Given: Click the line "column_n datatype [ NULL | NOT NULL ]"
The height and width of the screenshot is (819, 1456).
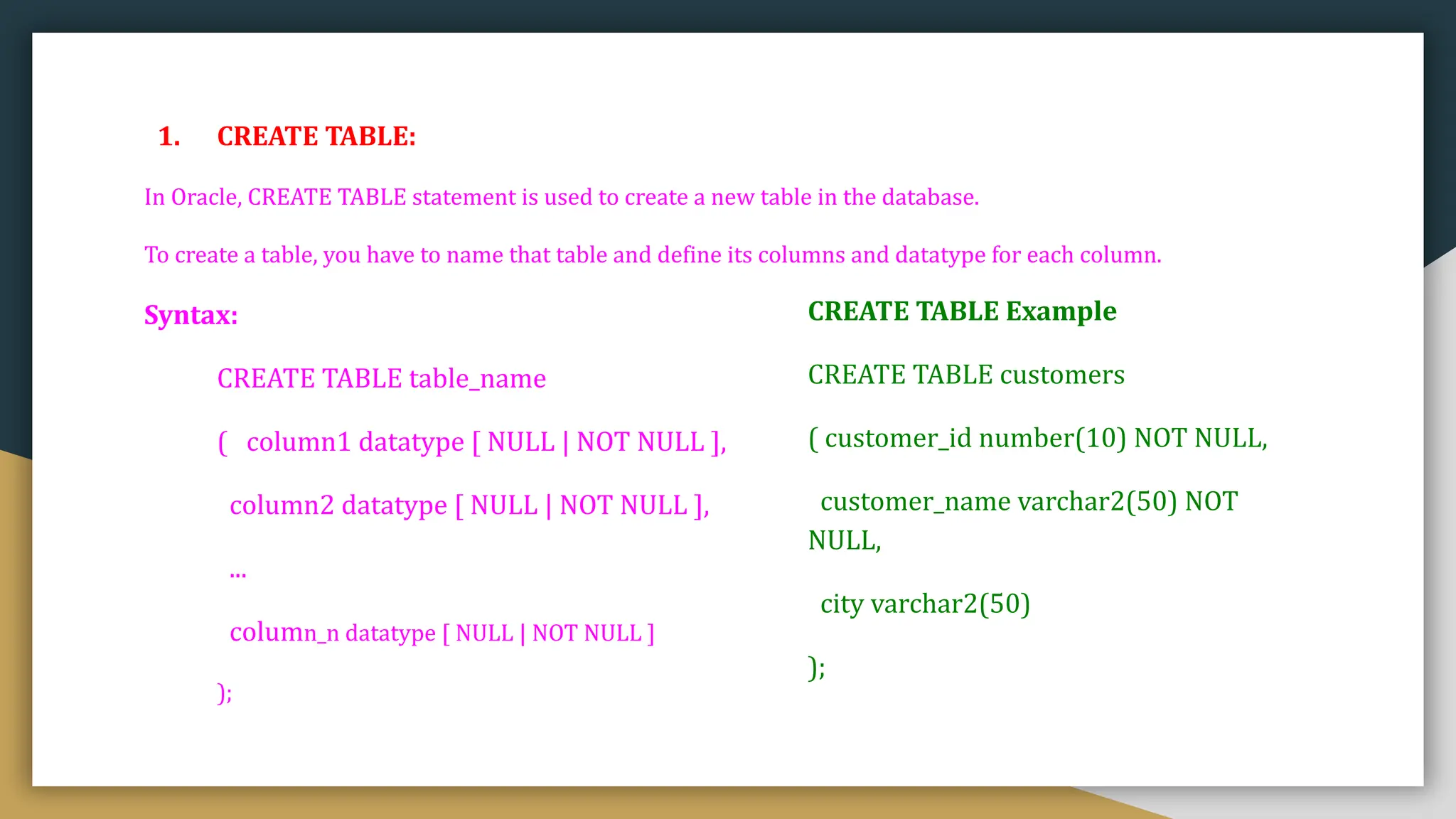Looking at the screenshot, I should (x=441, y=632).
